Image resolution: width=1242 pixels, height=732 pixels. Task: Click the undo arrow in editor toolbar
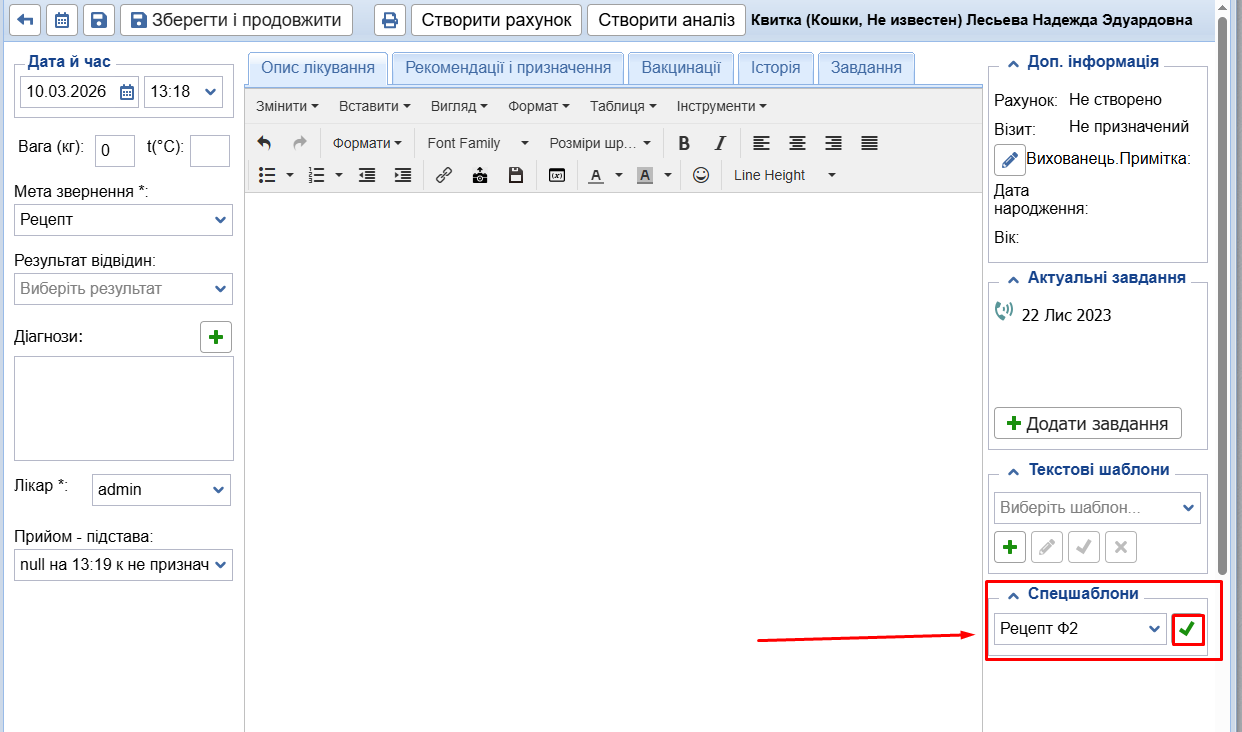[264, 143]
